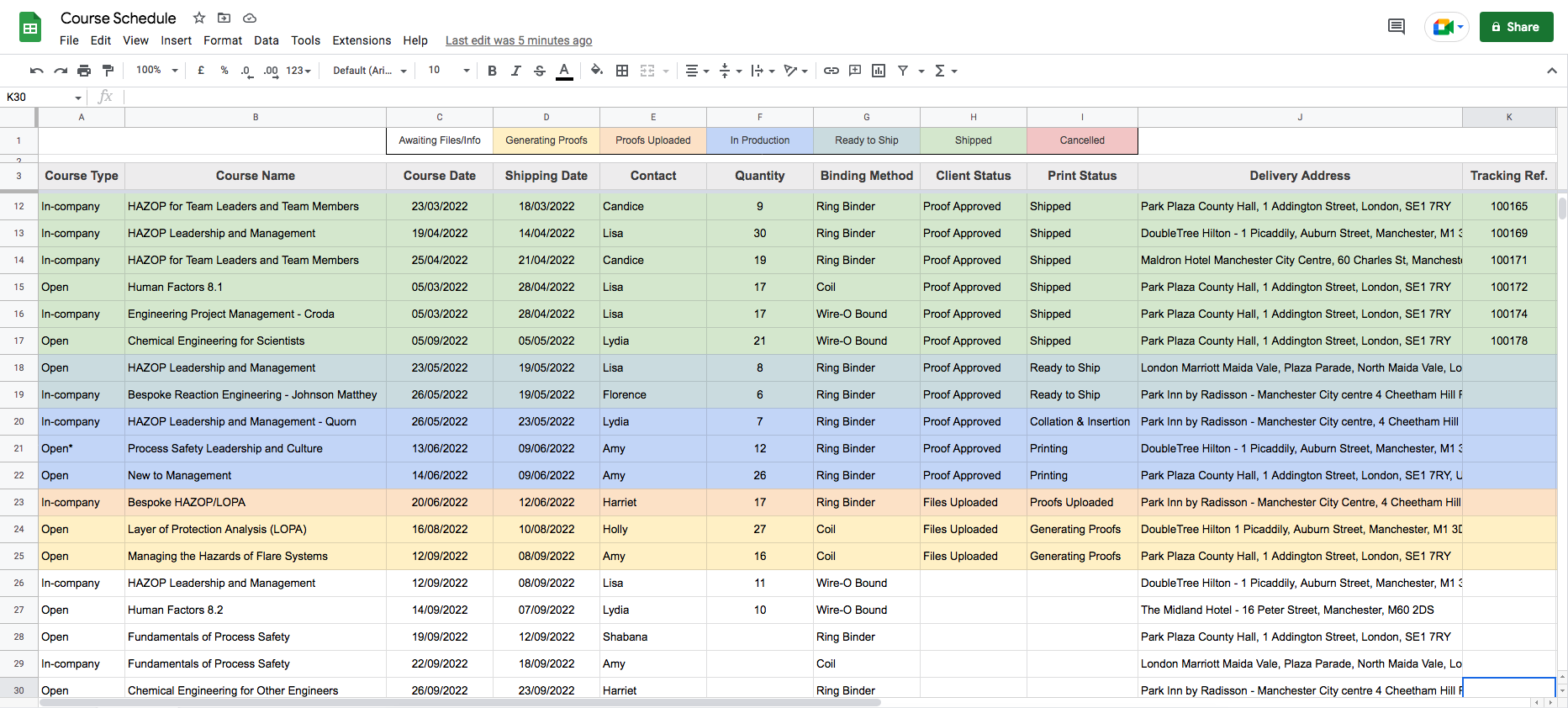Decrease decimal places icon

pyautogui.click(x=246, y=71)
